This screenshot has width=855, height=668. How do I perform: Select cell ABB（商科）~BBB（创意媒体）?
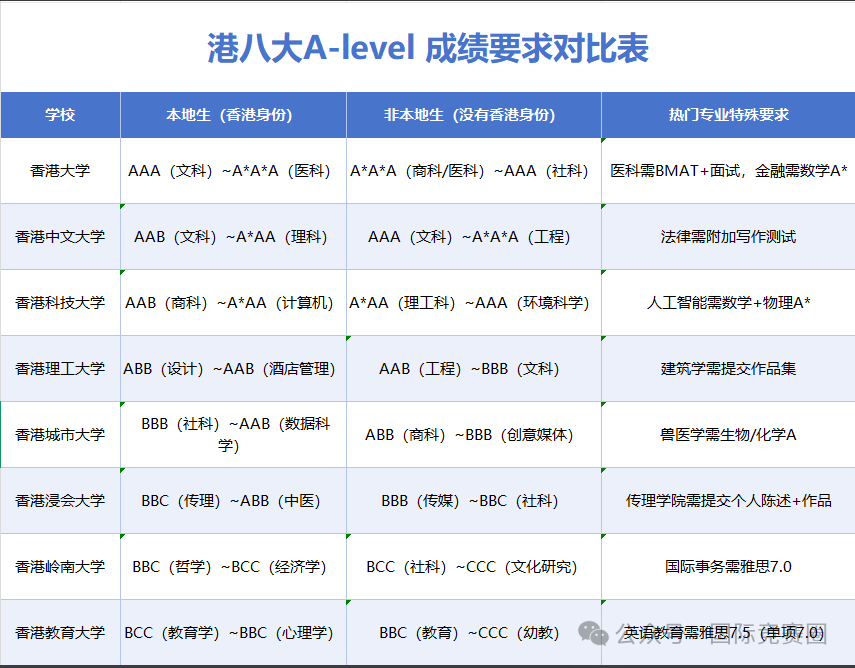click(474, 435)
